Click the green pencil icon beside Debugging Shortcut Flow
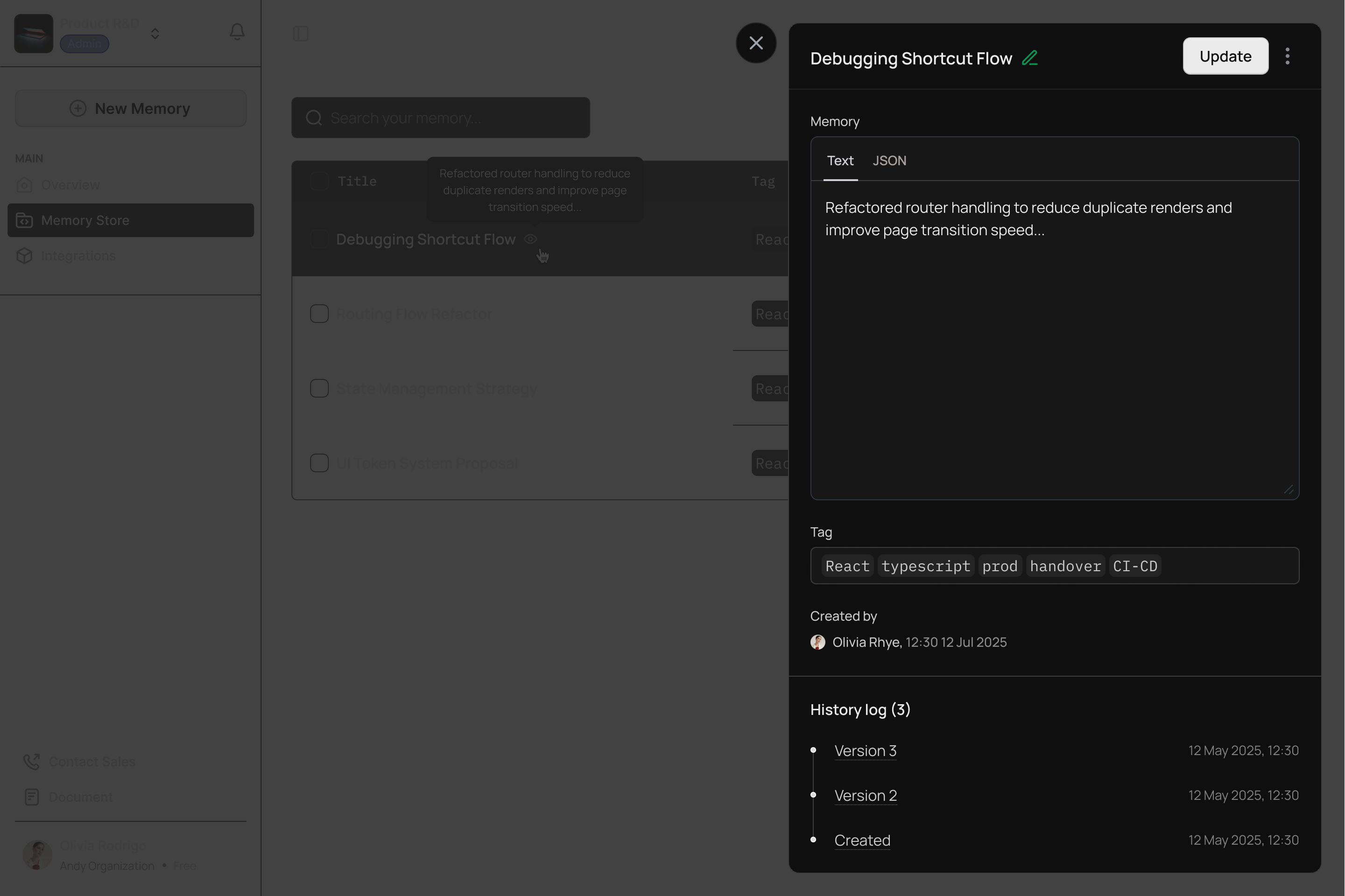The width and height of the screenshot is (1345, 896). (x=1029, y=58)
